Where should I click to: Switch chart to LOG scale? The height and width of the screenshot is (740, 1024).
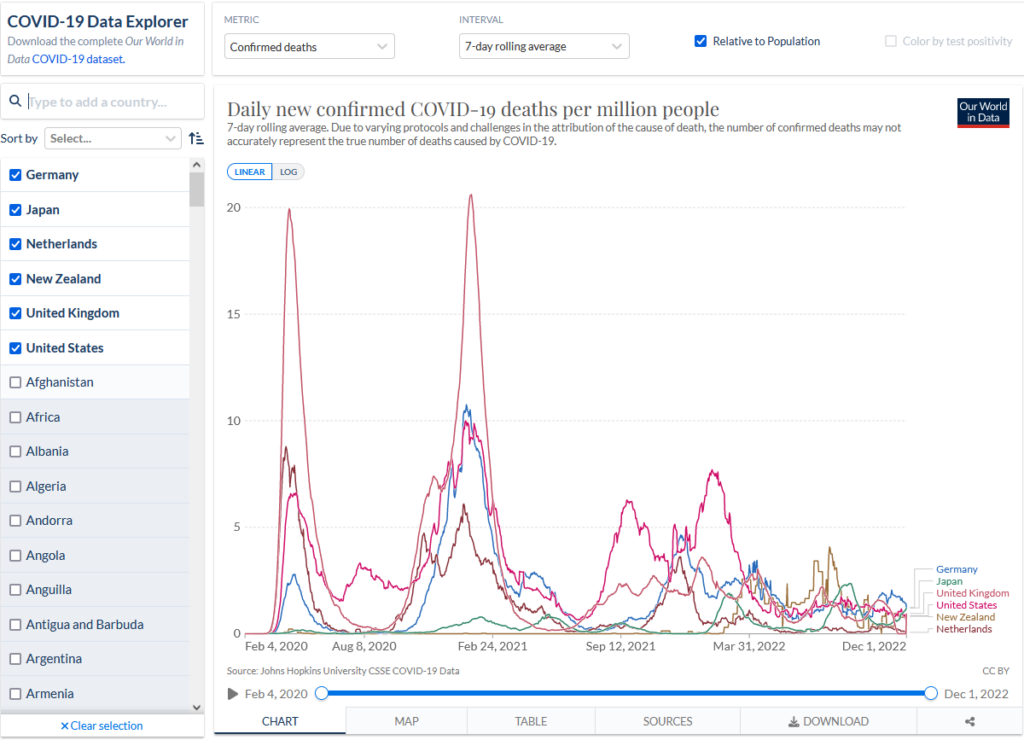[x=288, y=172]
